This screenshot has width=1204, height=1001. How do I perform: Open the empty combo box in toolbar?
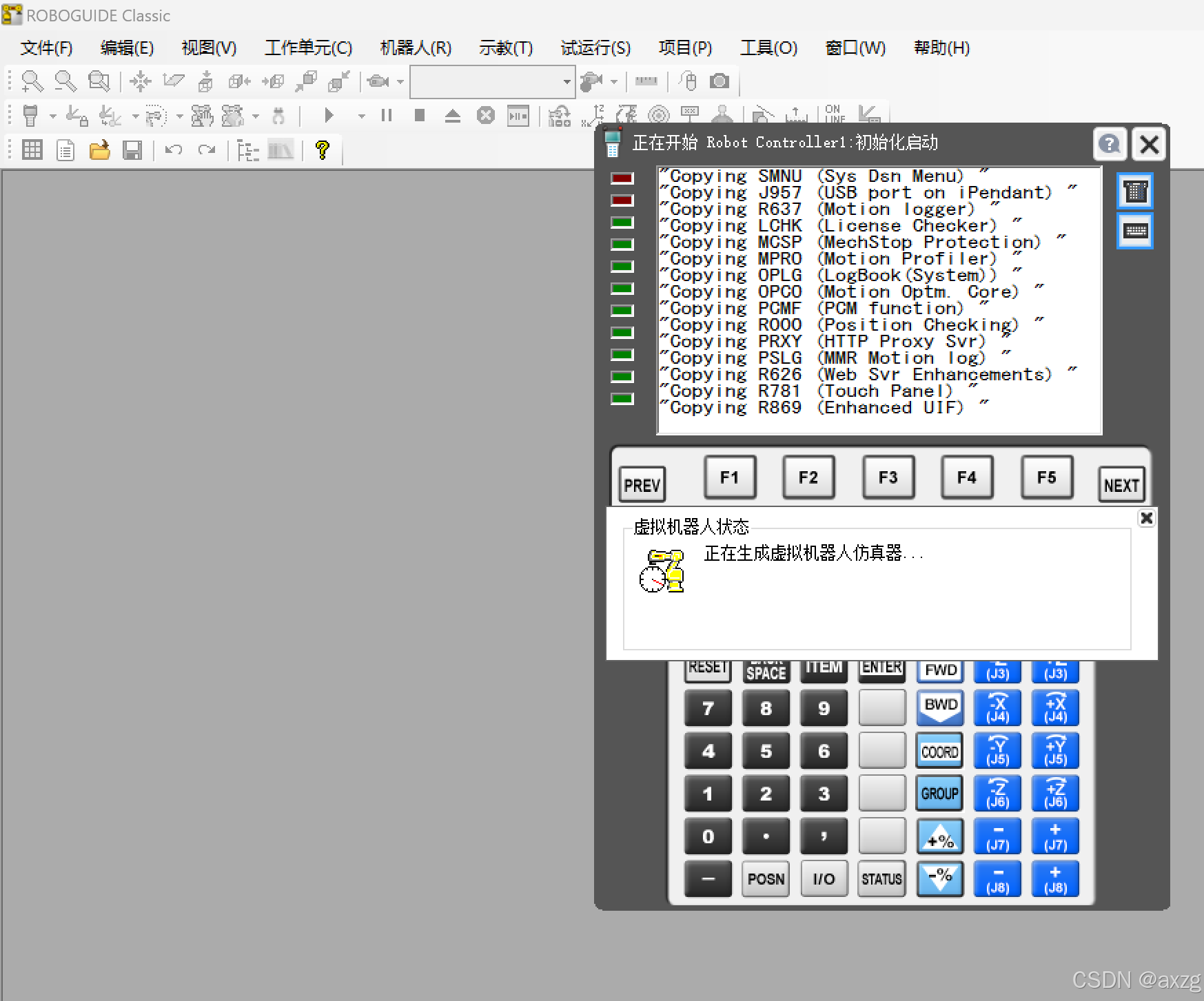(493, 82)
